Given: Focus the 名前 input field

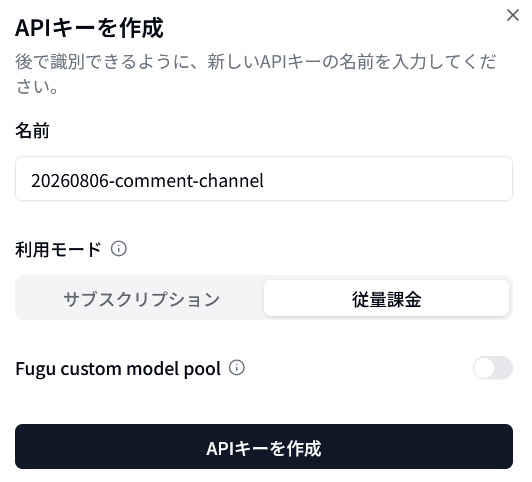Looking at the screenshot, I should 264,179.
